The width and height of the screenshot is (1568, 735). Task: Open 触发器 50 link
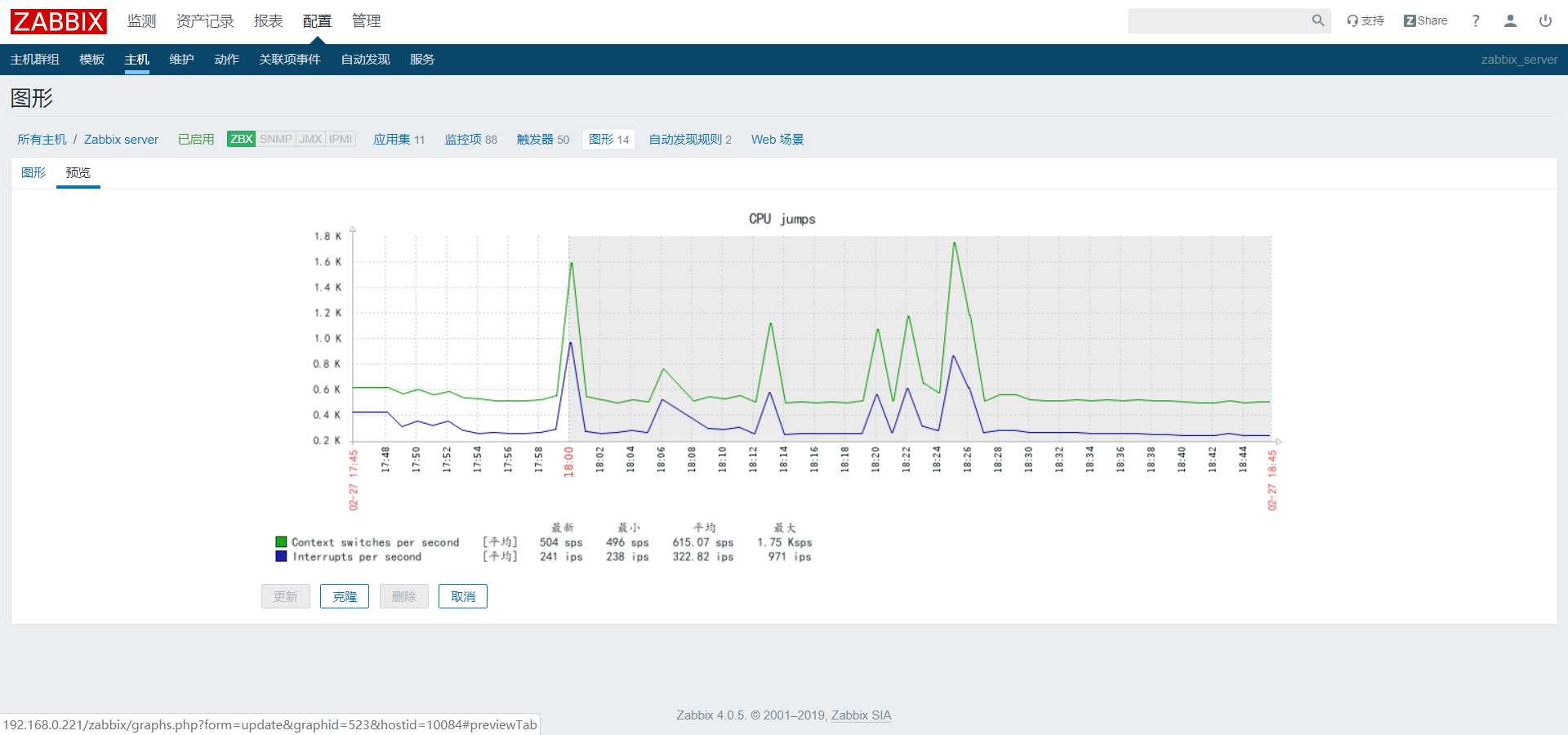pyautogui.click(x=542, y=140)
